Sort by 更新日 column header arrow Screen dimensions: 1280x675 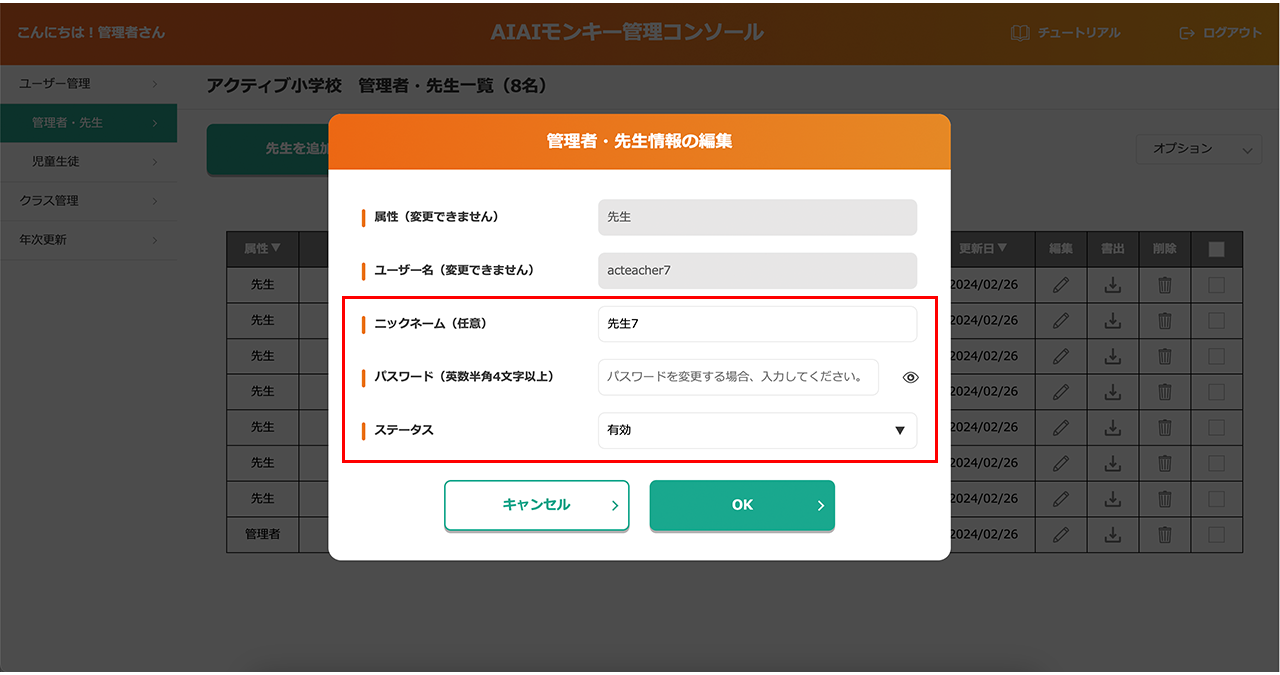point(1002,249)
